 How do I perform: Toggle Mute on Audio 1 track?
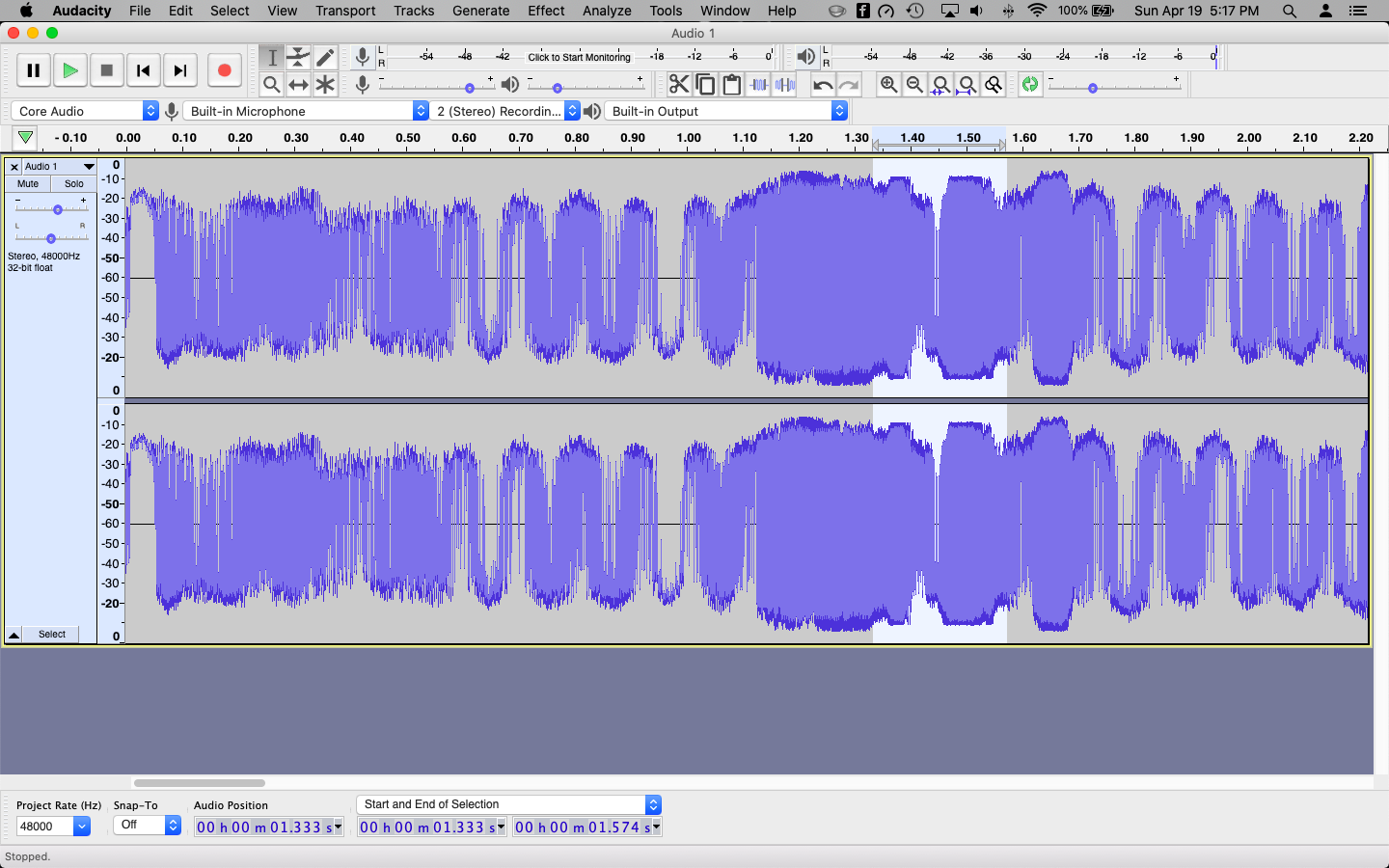(28, 183)
